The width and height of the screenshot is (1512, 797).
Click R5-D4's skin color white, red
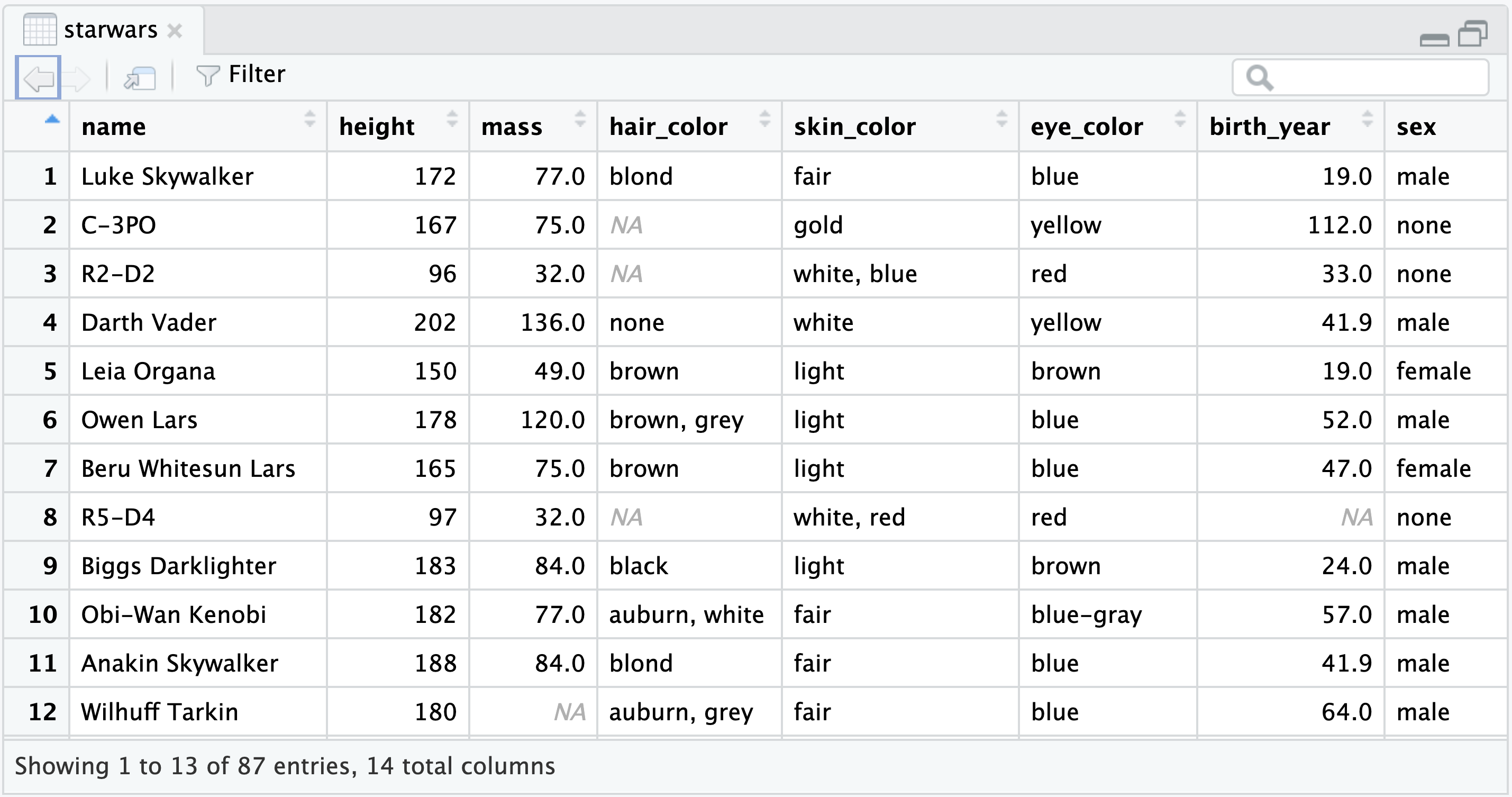[849, 518]
